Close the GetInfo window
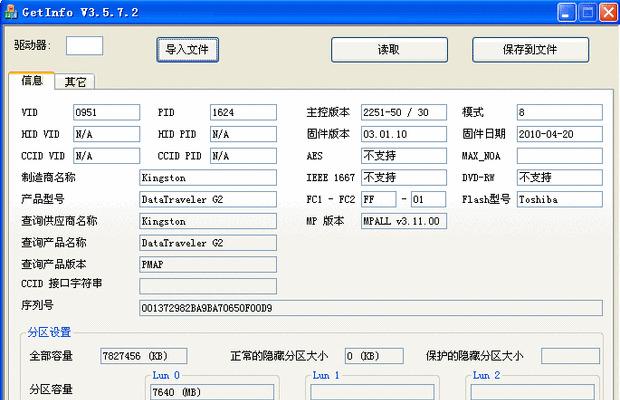 tap(608, 12)
